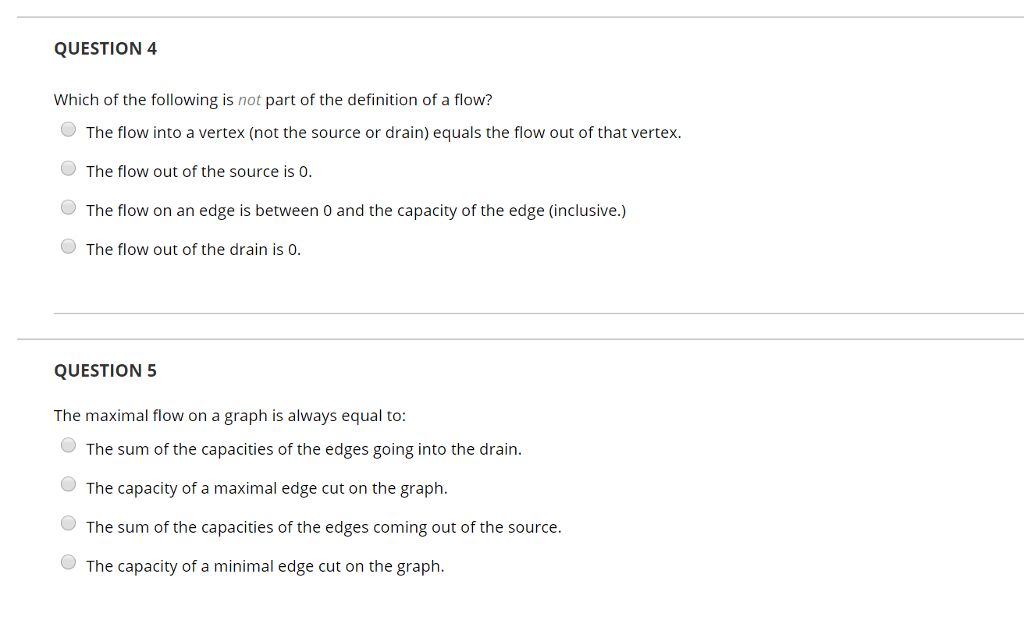Select 'capacities of the edges coming out of the source'
The height and width of the screenshot is (620, 1024).
(x=68, y=522)
